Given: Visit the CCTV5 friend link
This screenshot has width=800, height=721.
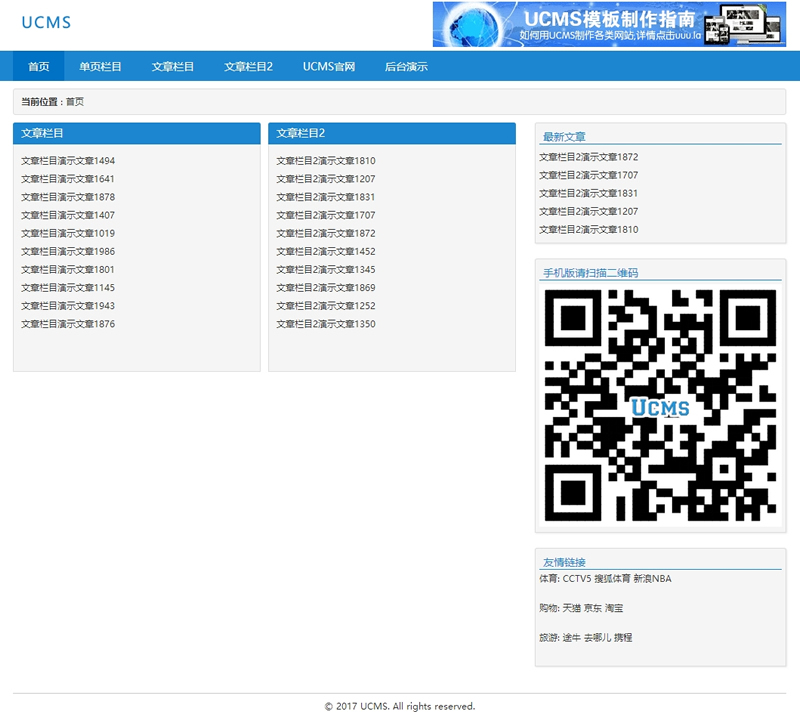Looking at the screenshot, I should [577, 579].
